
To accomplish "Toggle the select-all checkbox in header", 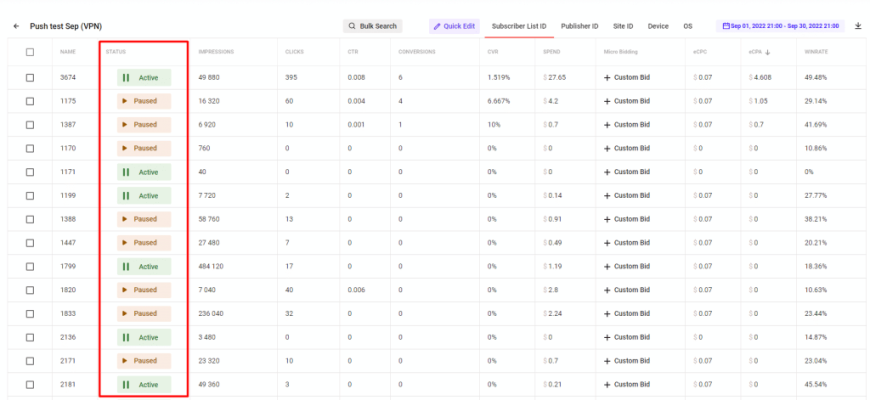I will (x=30, y=52).
